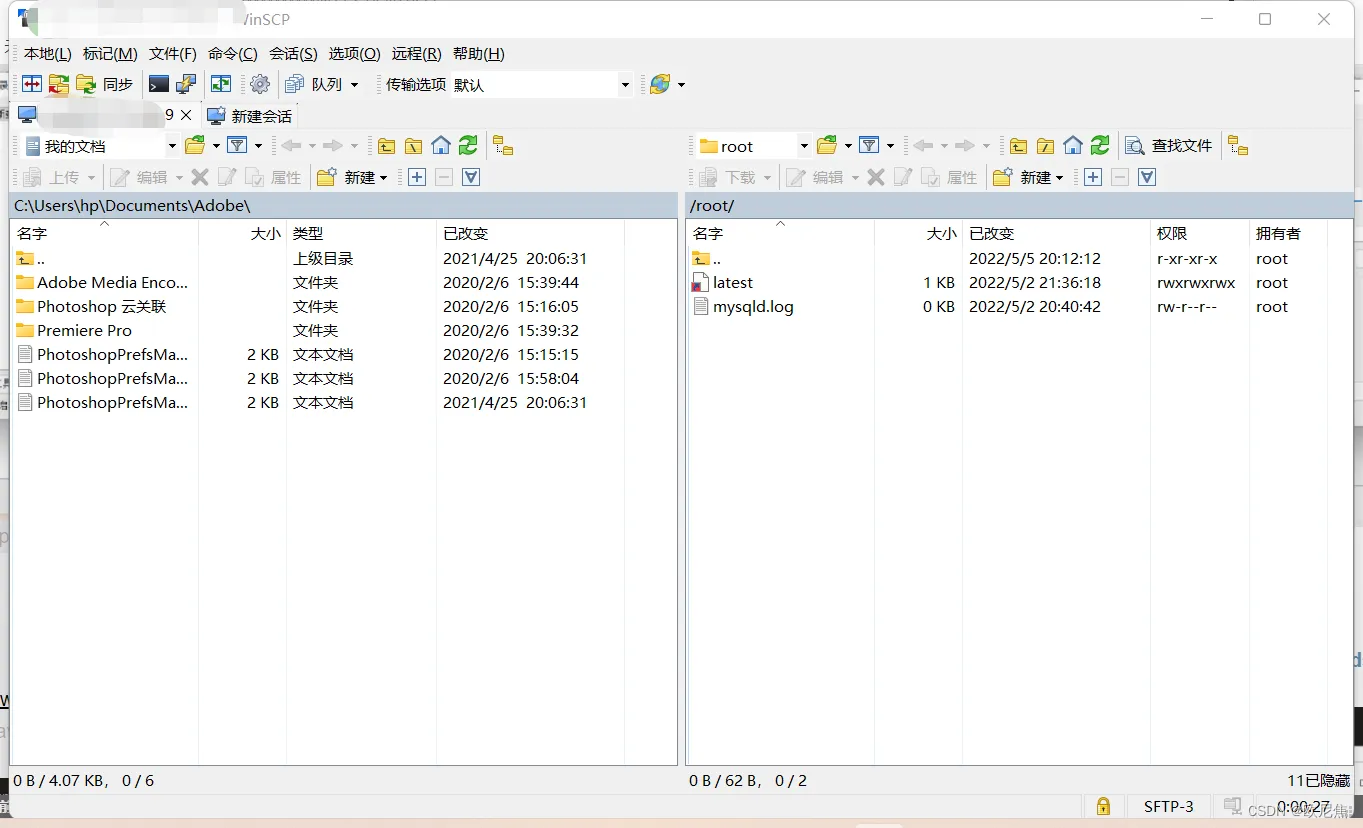
Task: Toggle the remote panel file filter
Action: tap(868, 145)
